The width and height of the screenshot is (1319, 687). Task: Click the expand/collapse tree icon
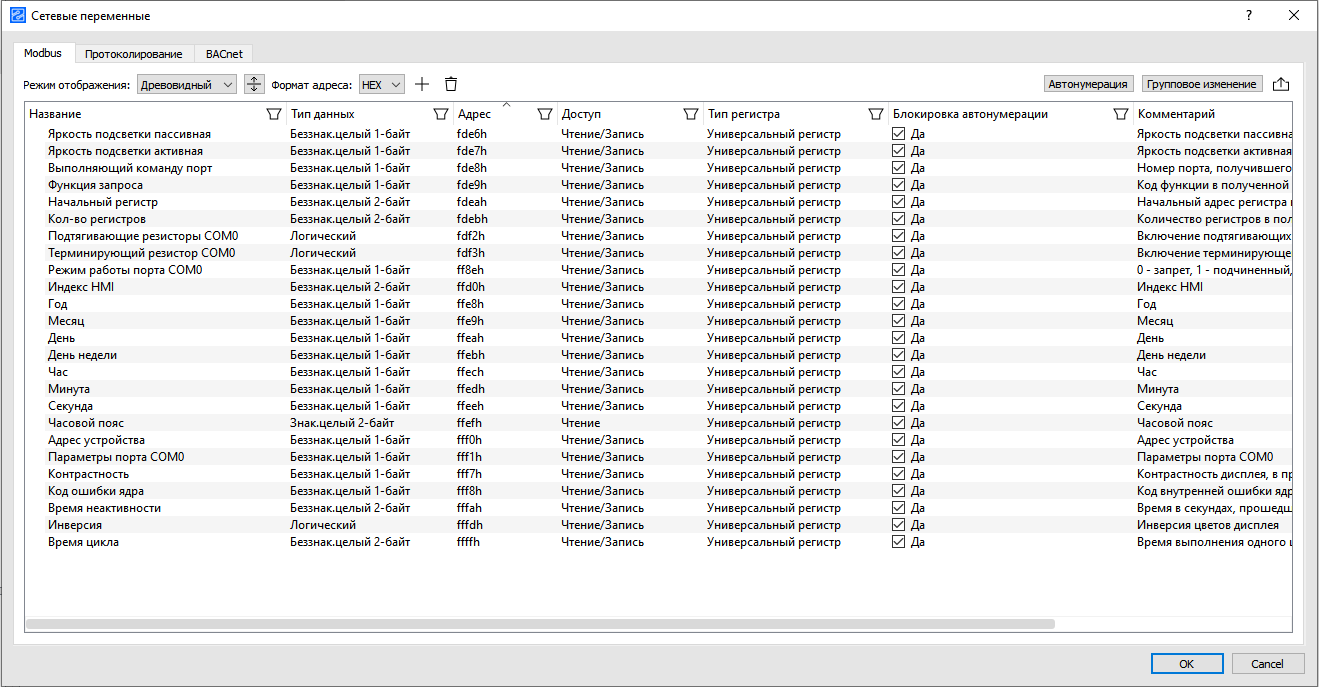(x=254, y=85)
